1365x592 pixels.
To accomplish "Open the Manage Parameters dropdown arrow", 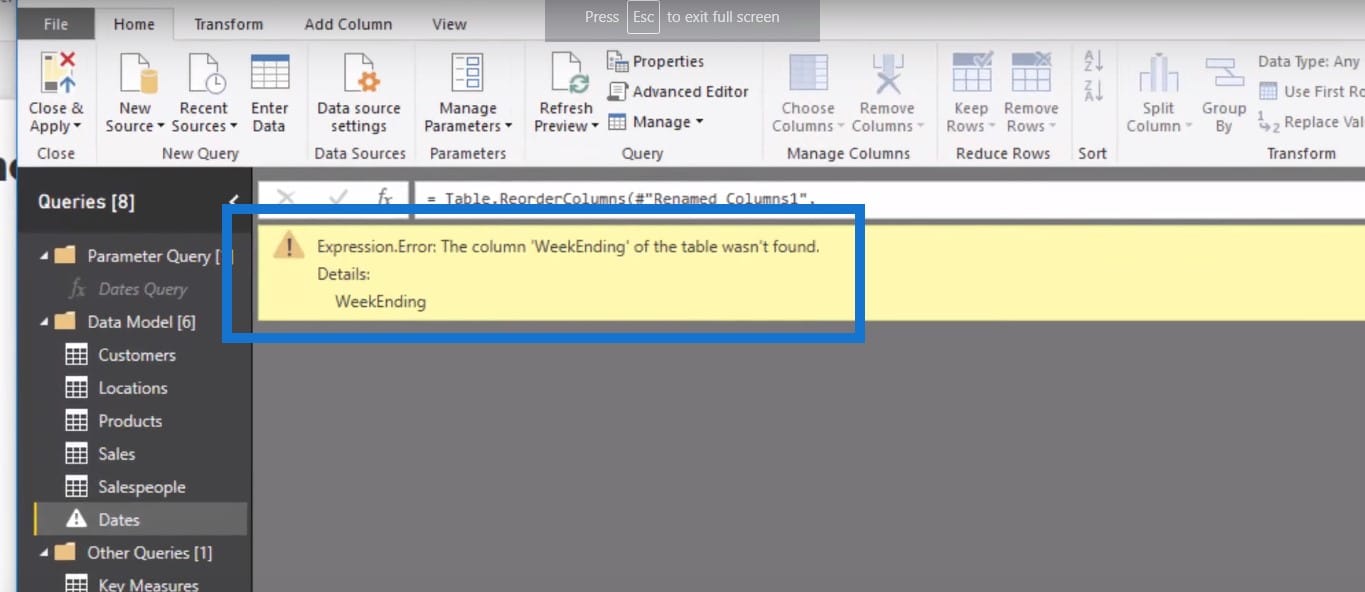I will tap(508, 127).
